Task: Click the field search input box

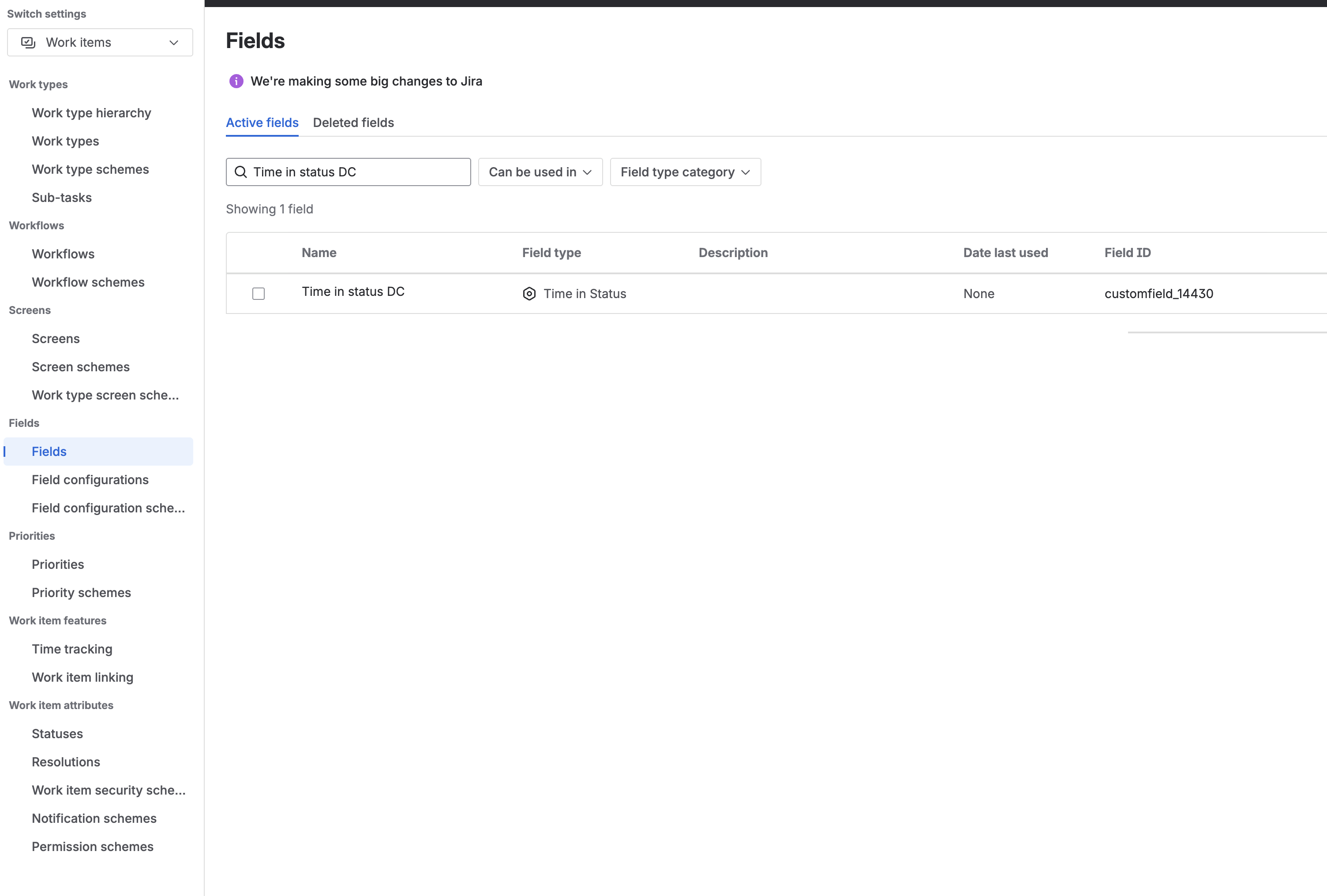Action: pyautogui.click(x=349, y=172)
